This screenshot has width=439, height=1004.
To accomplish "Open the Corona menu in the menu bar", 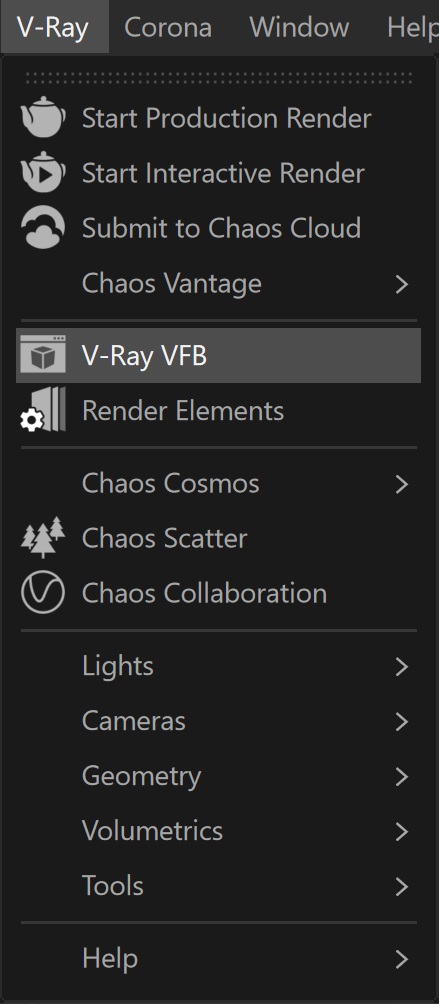I will [x=168, y=27].
